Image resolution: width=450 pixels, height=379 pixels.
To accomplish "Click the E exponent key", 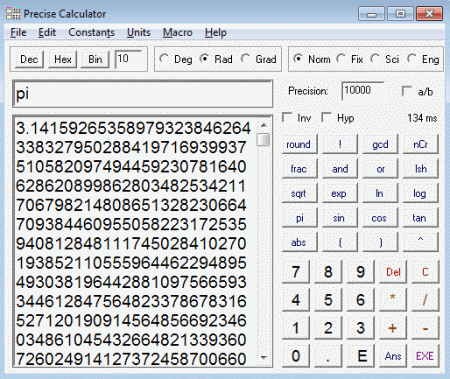I will click(360, 356).
